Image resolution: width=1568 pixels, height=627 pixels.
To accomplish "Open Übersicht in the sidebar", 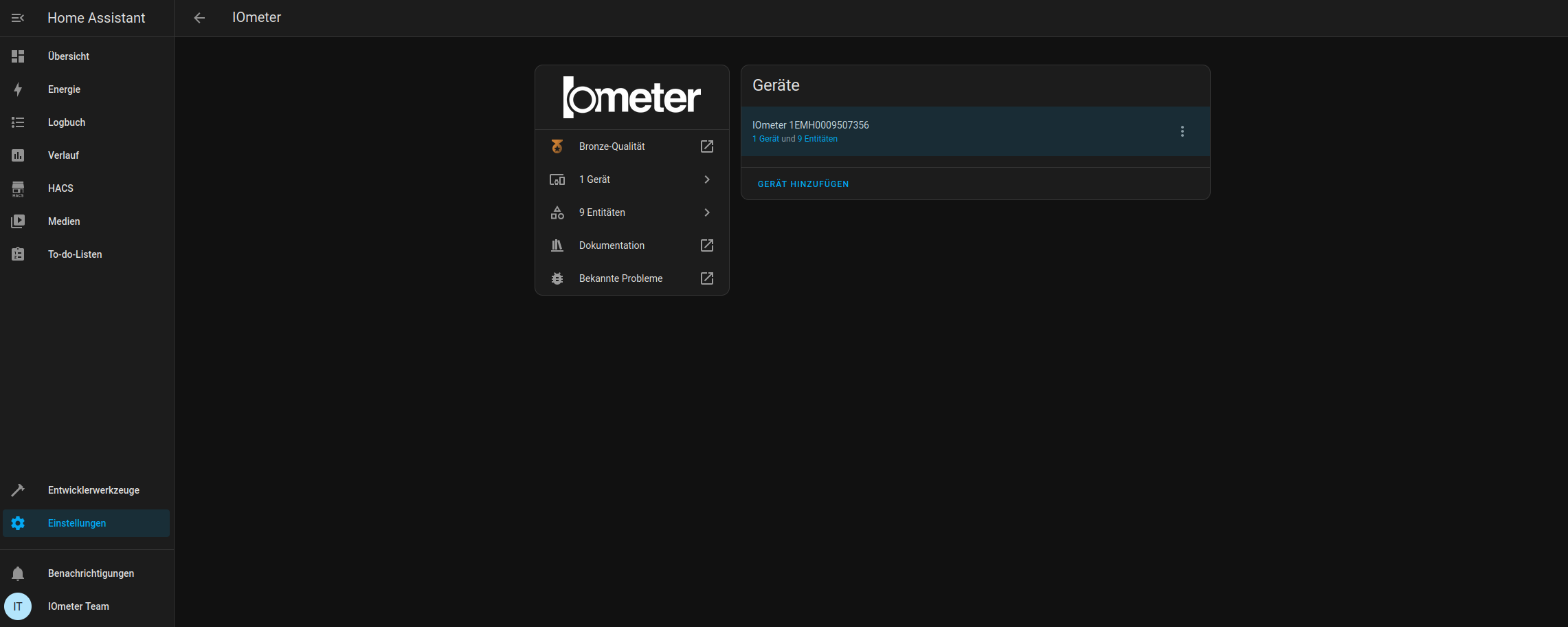I will click(87, 56).
